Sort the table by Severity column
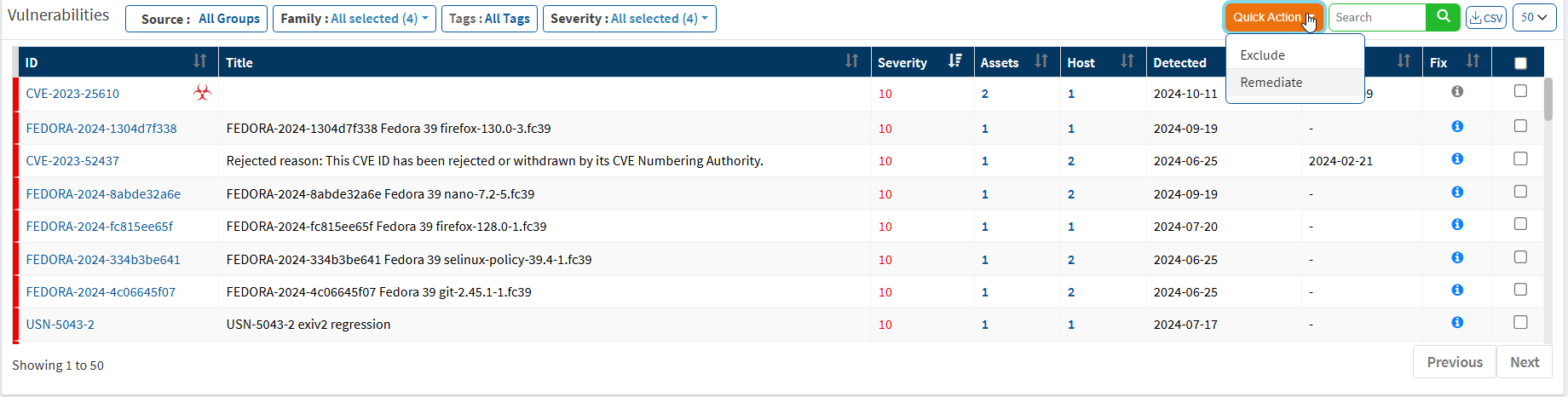The height and width of the screenshot is (397, 1568). point(954,61)
